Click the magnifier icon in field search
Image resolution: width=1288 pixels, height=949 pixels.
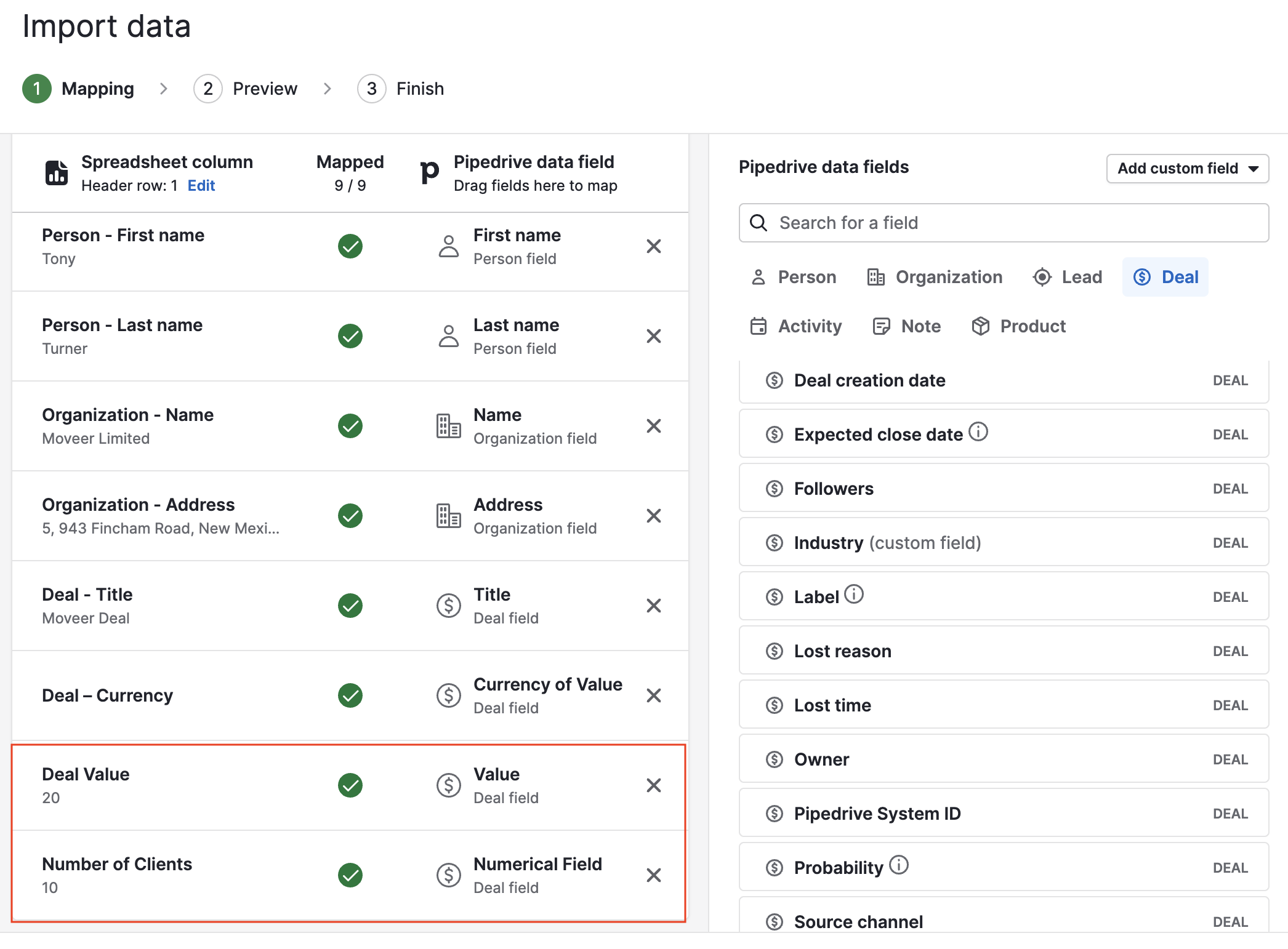pyautogui.click(x=759, y=223)
